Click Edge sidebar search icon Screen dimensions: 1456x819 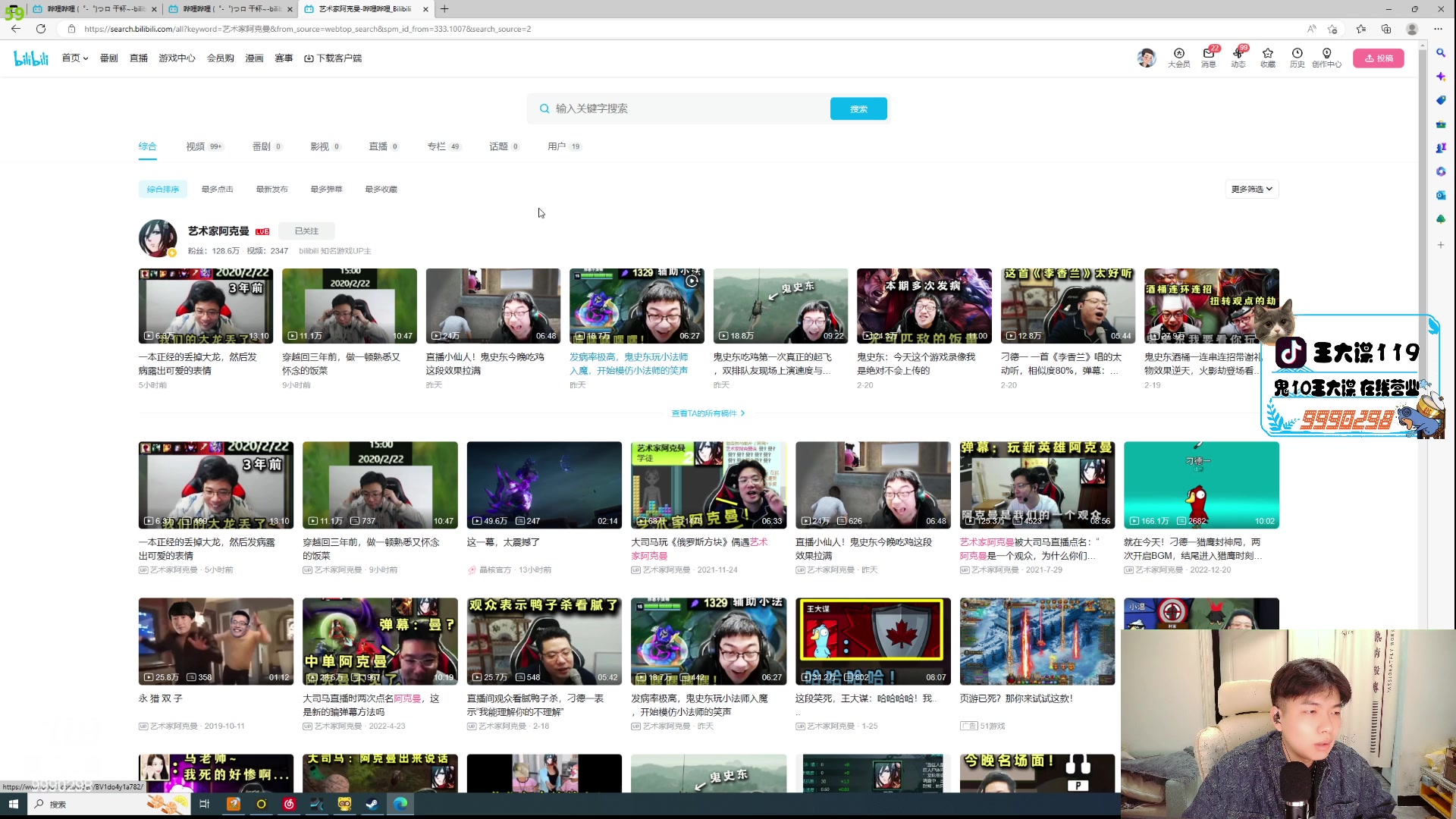pos(1441,53)
